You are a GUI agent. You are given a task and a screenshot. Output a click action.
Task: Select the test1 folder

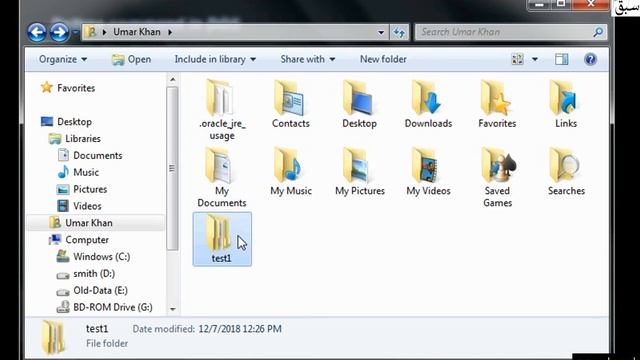[x=222, y=239]
